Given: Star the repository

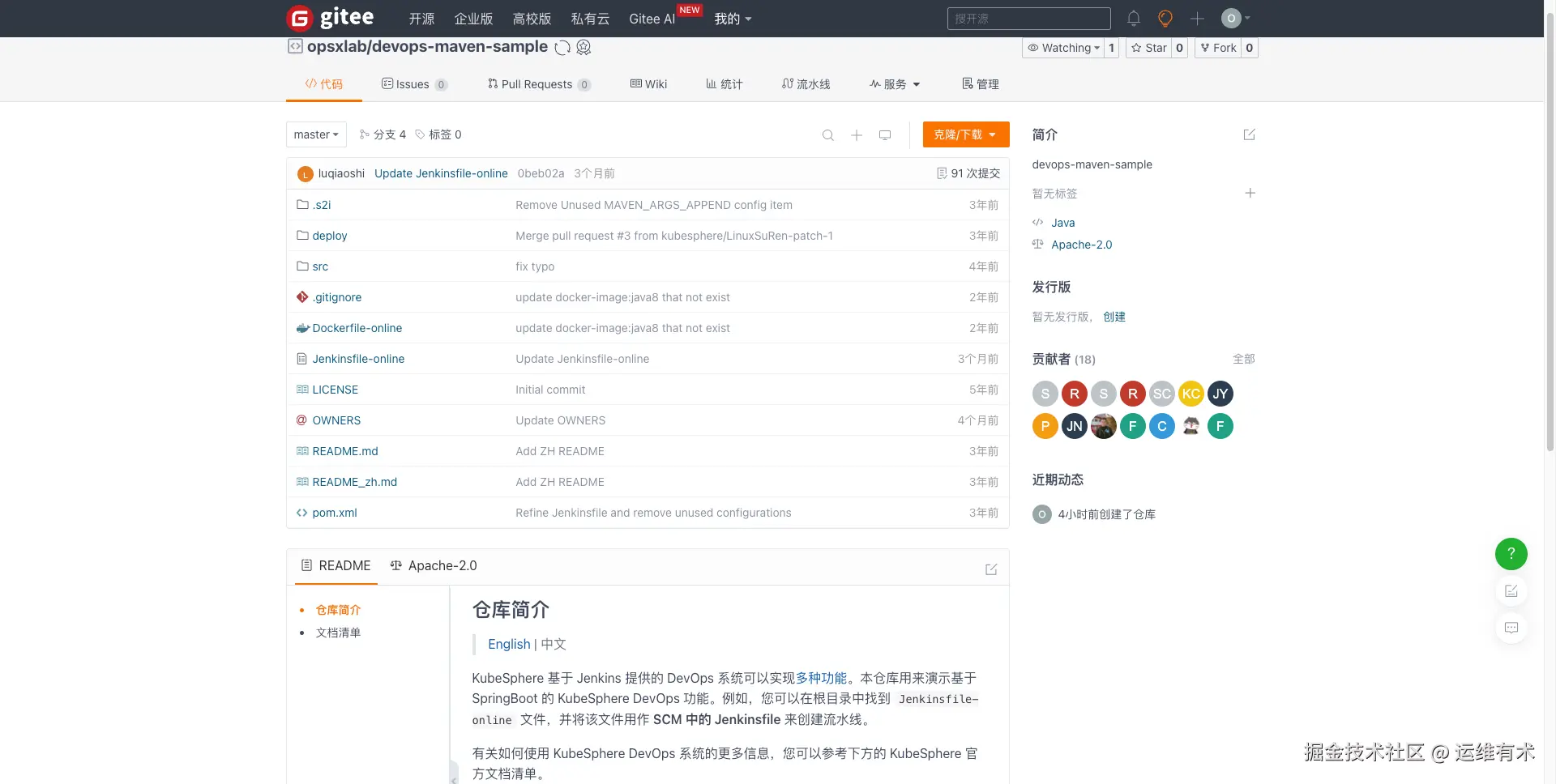Looking at the screenshot, I should tap(1149, 48).
